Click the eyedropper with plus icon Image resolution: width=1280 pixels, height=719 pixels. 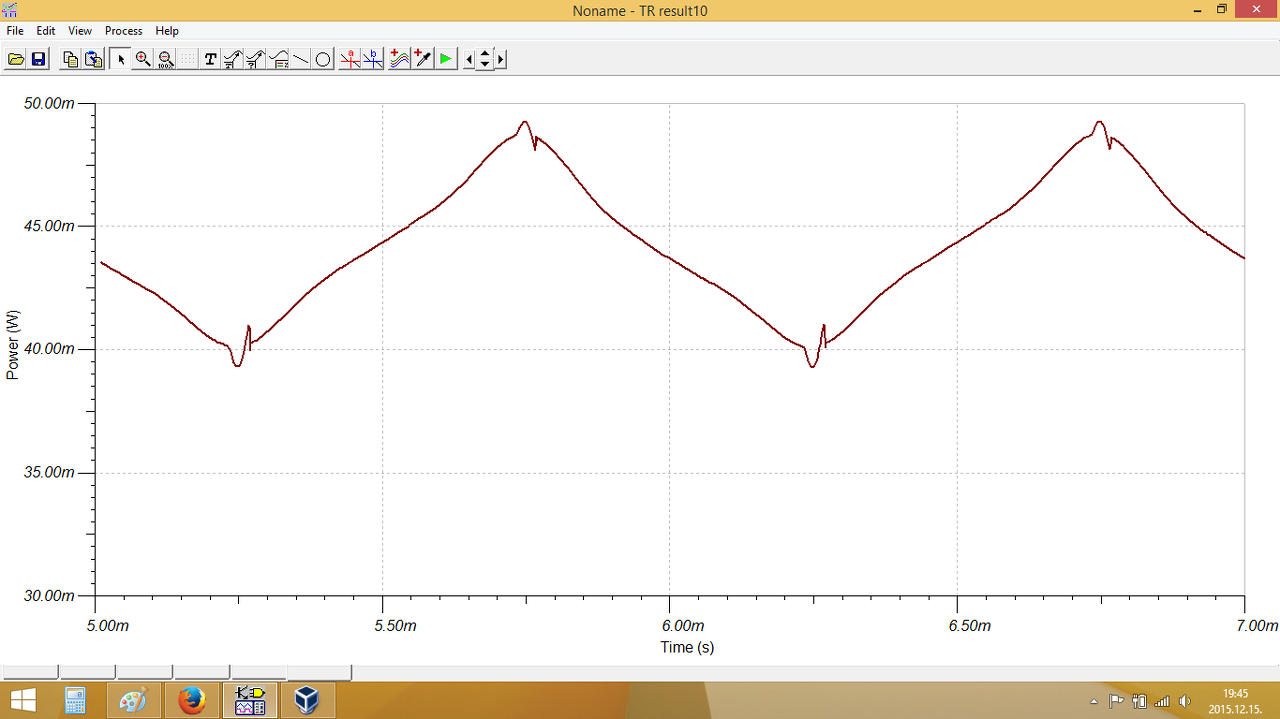pyautogui.click(x=422, y=59)
